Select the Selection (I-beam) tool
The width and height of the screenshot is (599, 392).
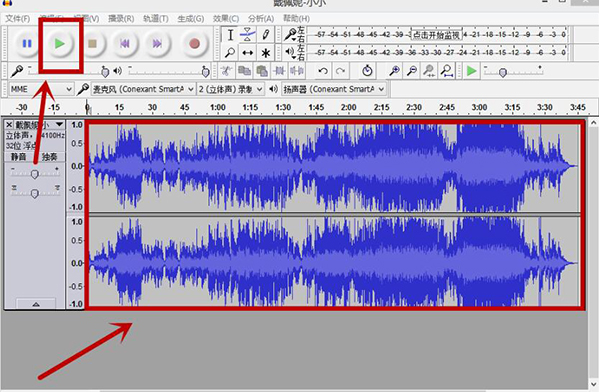pos(230,35)
